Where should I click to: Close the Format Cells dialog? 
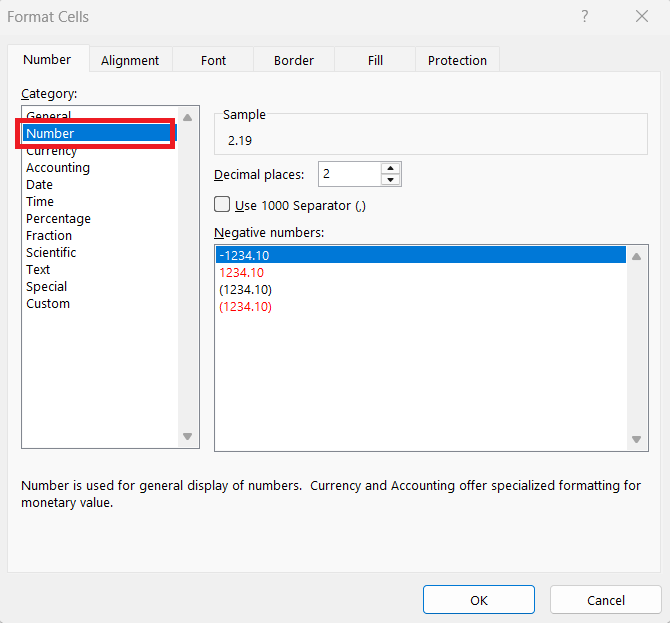tap(642, 17)
